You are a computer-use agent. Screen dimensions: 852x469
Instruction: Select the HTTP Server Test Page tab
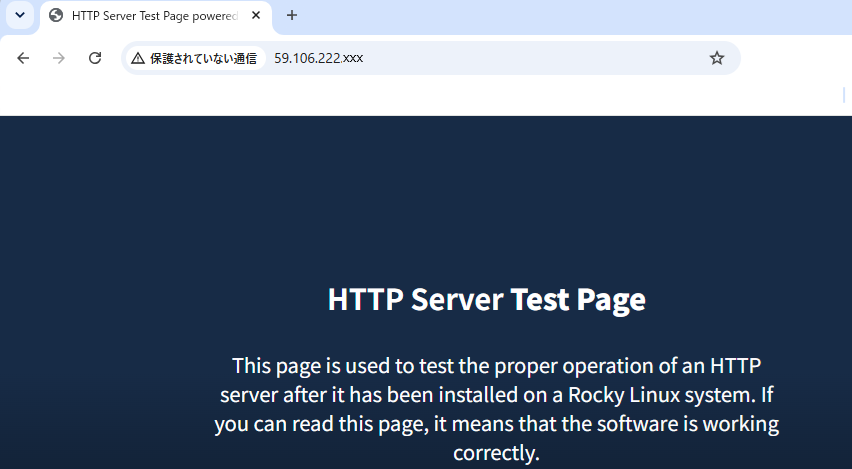coord(156,16)
